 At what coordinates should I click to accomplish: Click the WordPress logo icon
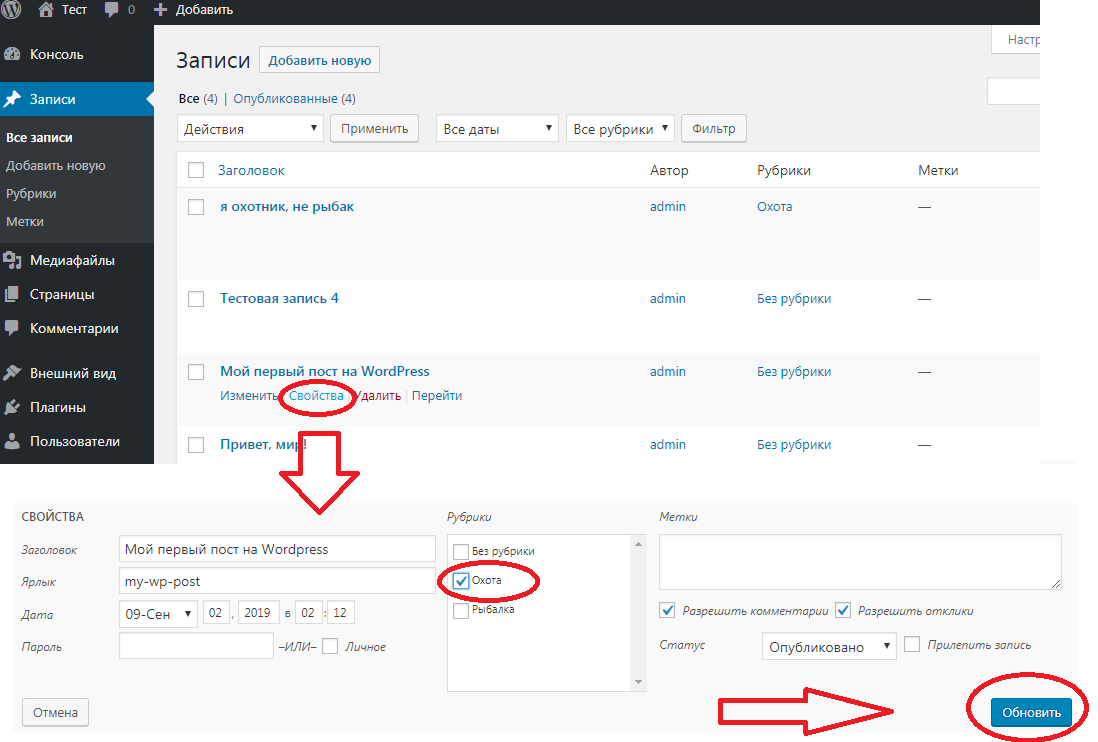pos(12,10)
